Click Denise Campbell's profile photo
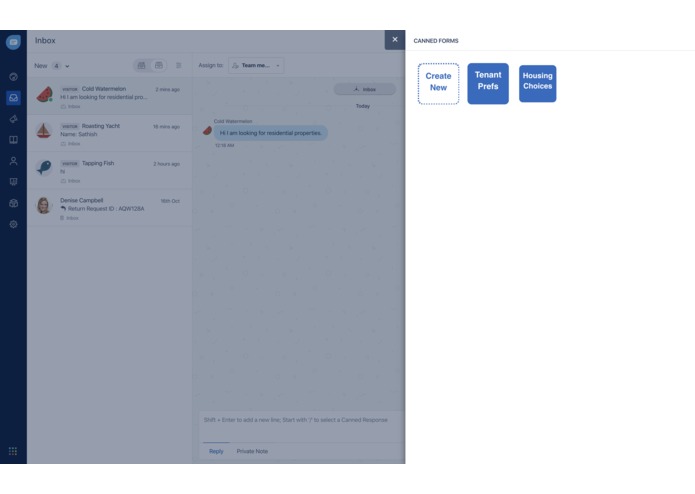 click(43, 205)
